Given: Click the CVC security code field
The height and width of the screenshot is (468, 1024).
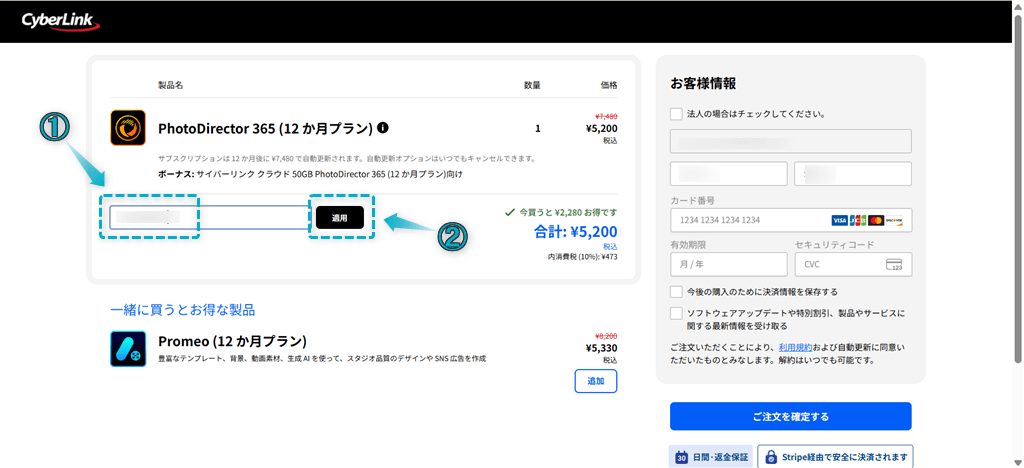Looking at the screenshot, I should coord(853,264).
